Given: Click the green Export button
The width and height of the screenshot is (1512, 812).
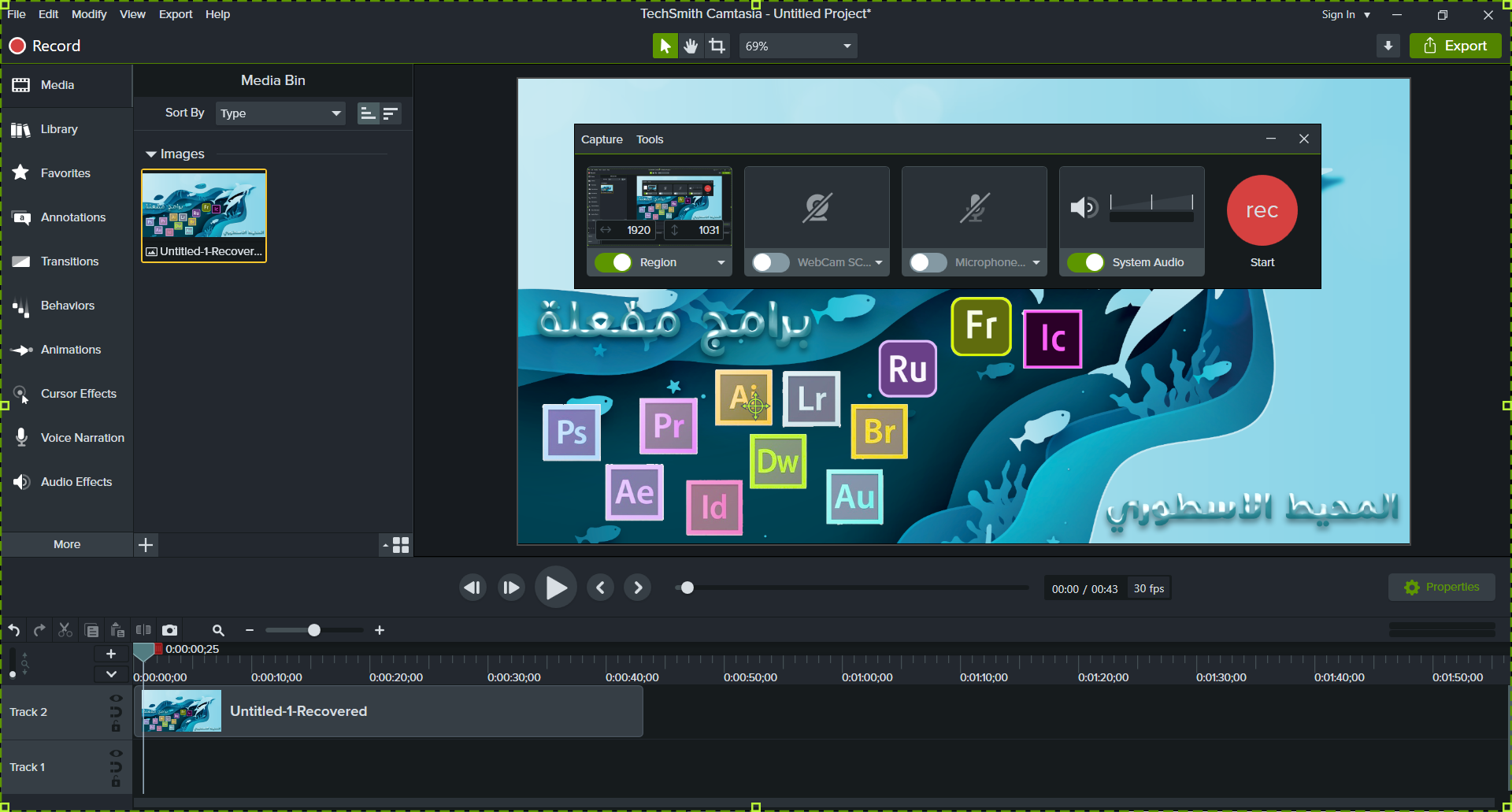Looking at the screenshot, I should click(1455, 46).
